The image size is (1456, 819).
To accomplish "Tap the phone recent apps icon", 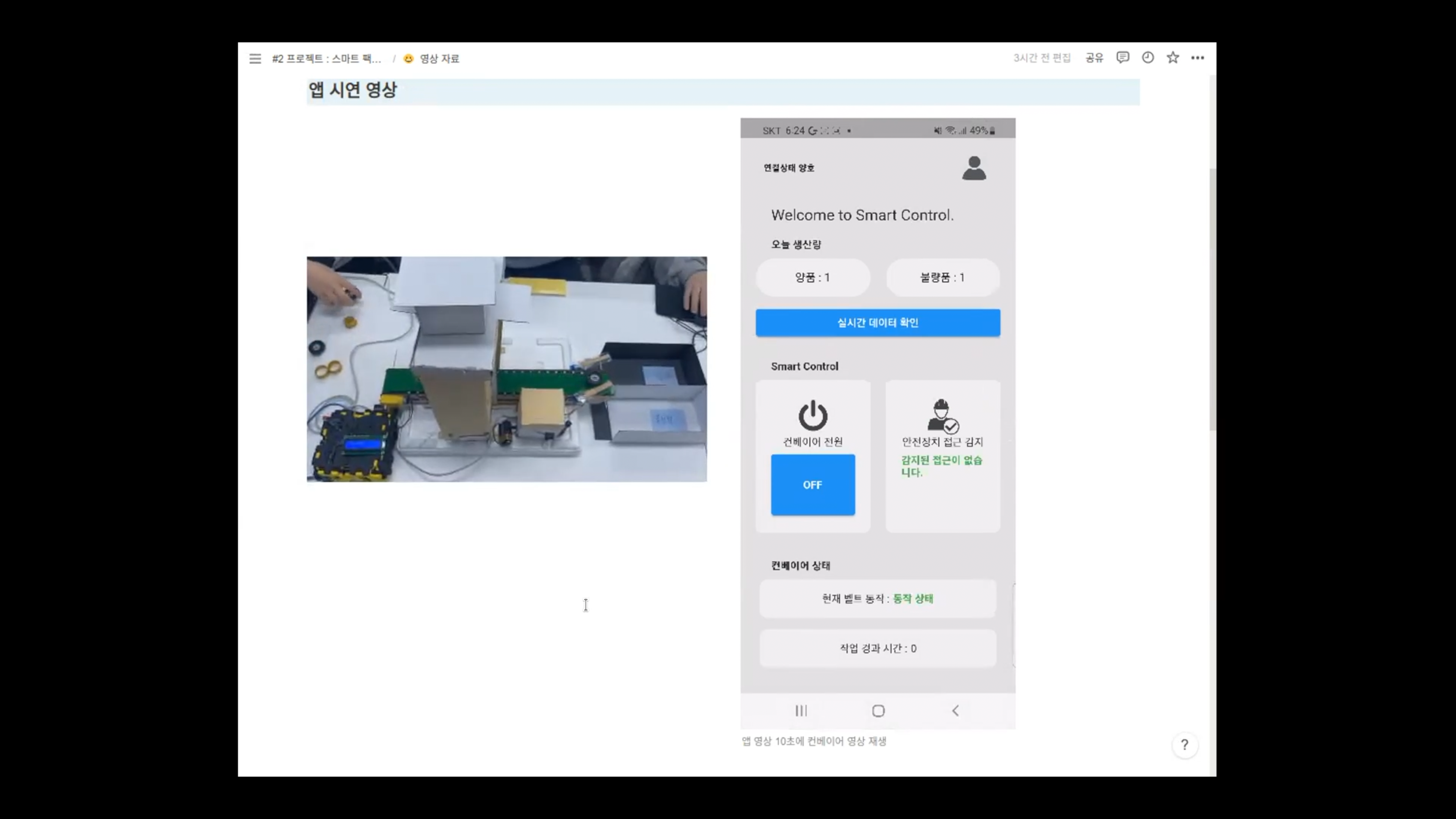I will [801, 711].
